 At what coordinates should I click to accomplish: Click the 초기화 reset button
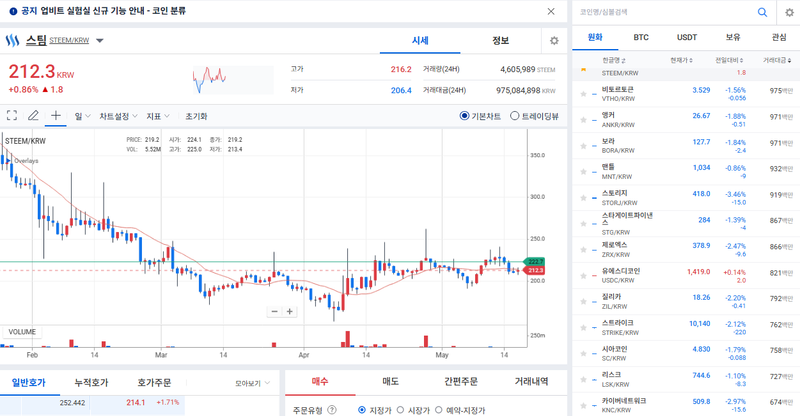pyautogui.click(x=196, y=116)
